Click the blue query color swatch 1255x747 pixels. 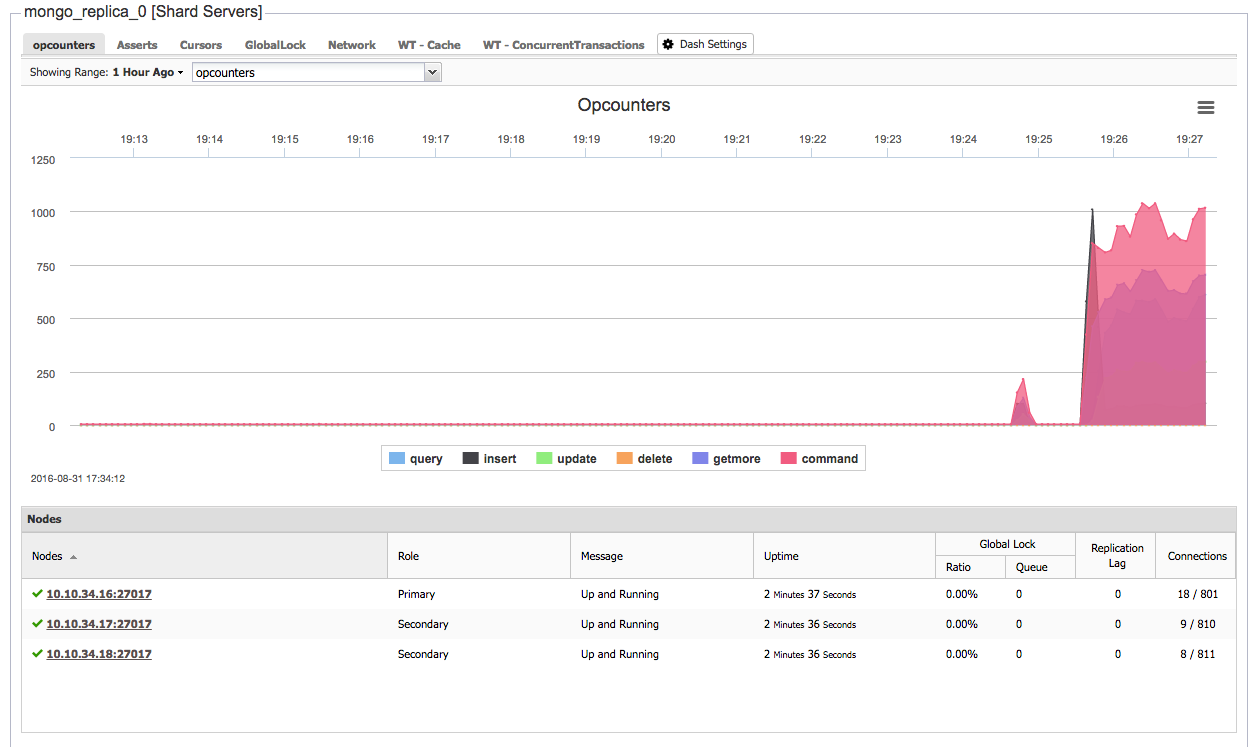tap(396, 459)
